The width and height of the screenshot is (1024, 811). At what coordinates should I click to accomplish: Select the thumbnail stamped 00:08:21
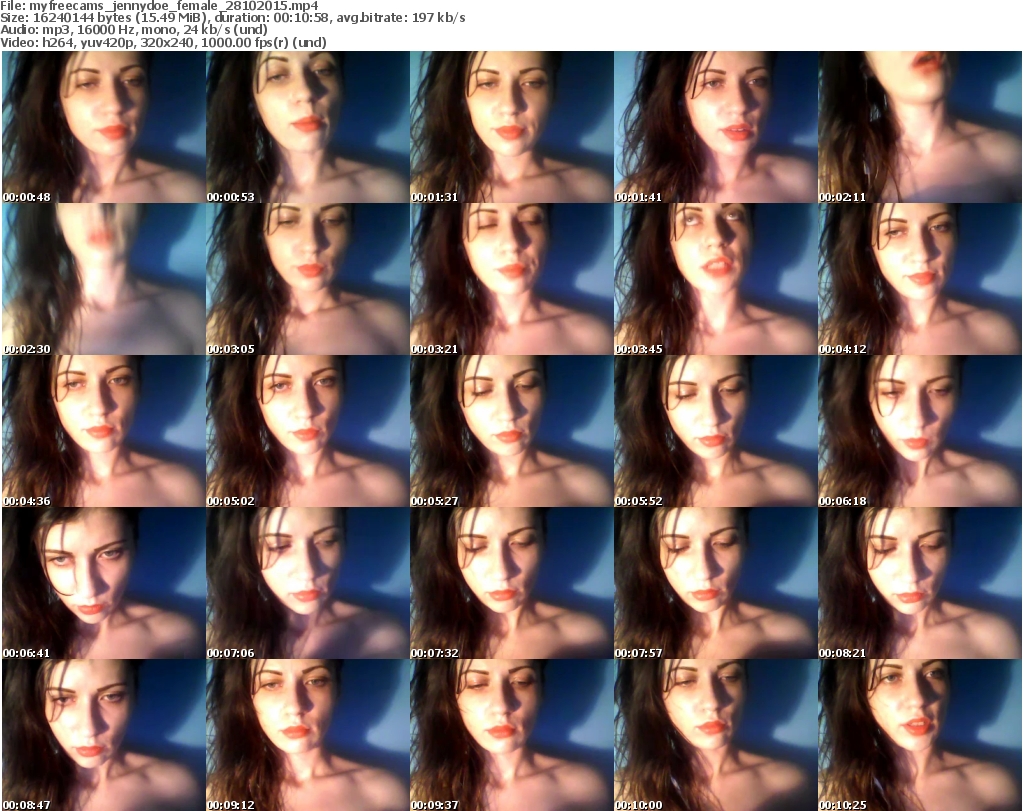point(920,583)
